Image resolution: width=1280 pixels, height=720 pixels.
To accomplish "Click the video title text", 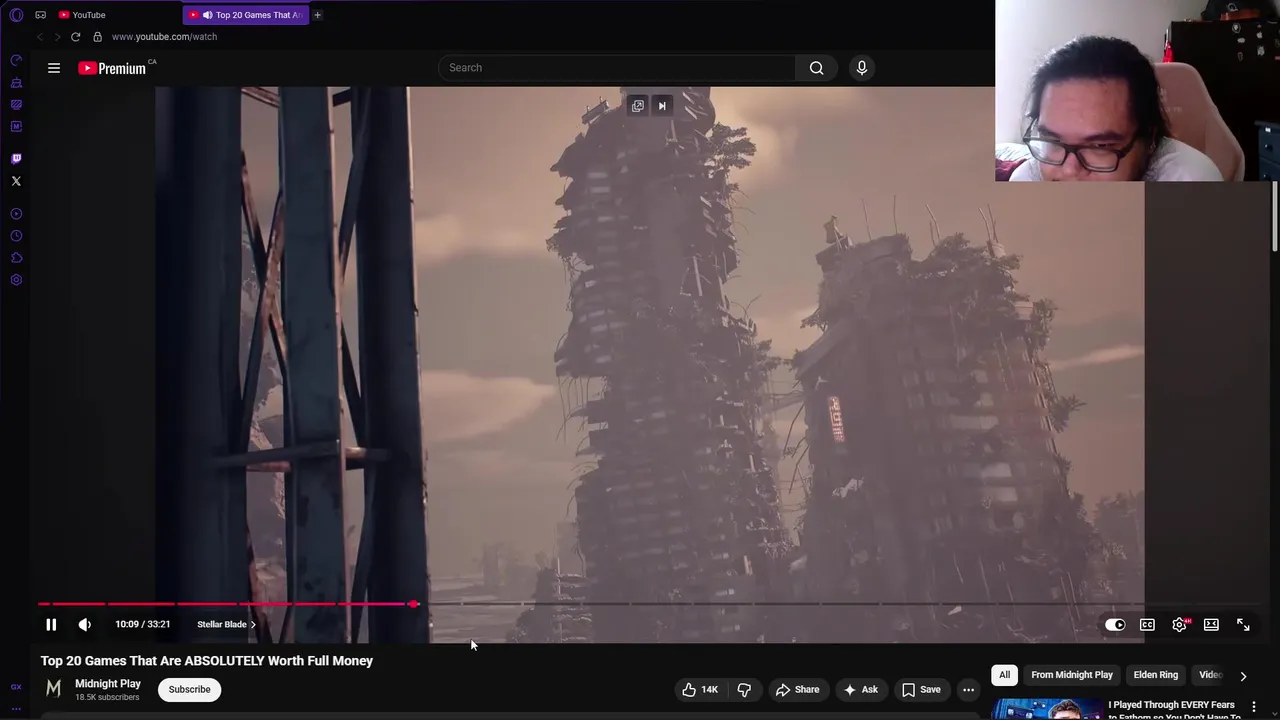I will [207, 661].
